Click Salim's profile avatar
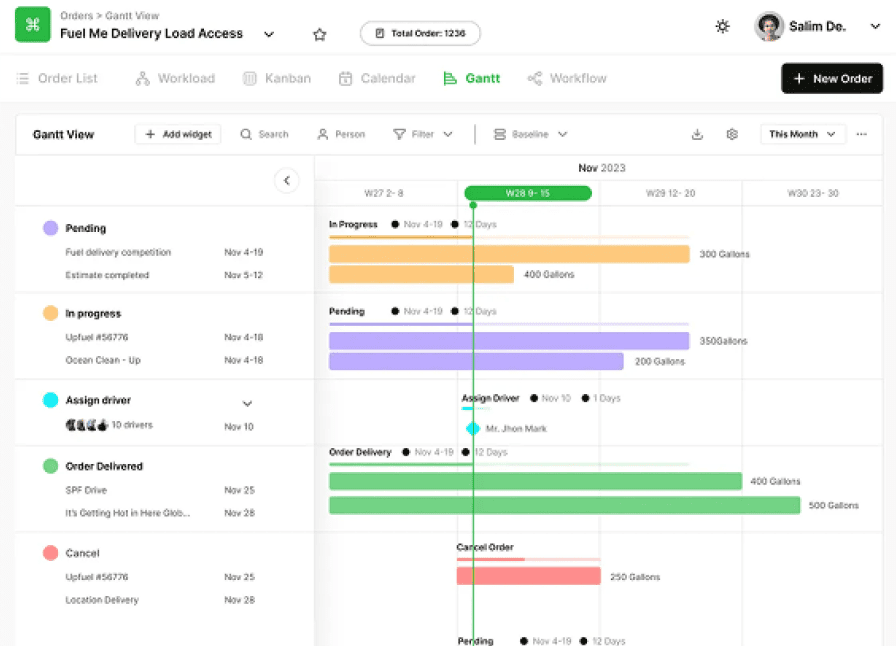This screenshot has height=646, width=896. tap(769, 27)
